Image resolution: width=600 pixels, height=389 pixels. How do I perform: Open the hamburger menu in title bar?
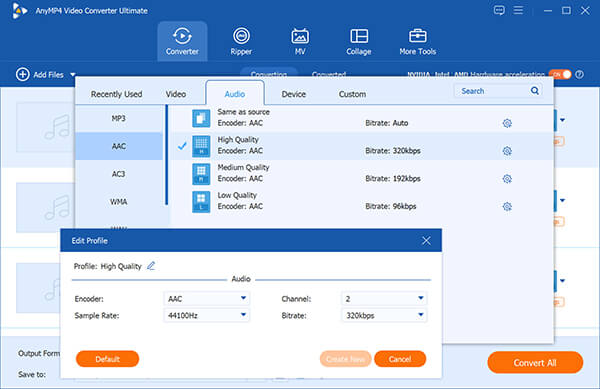pyautogui.click(x=518, y=10)
